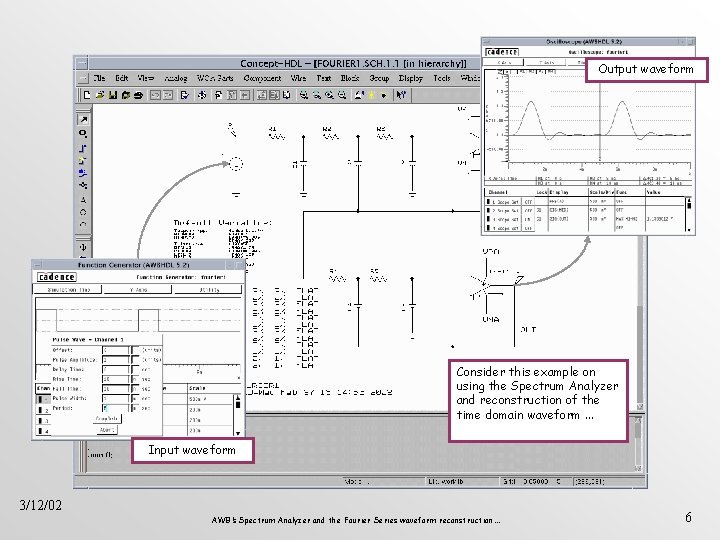Click the X Axis button in Oscilloscope
This screenshot has width=720, height=540.
pyautogui.click(x=505, y=62)
